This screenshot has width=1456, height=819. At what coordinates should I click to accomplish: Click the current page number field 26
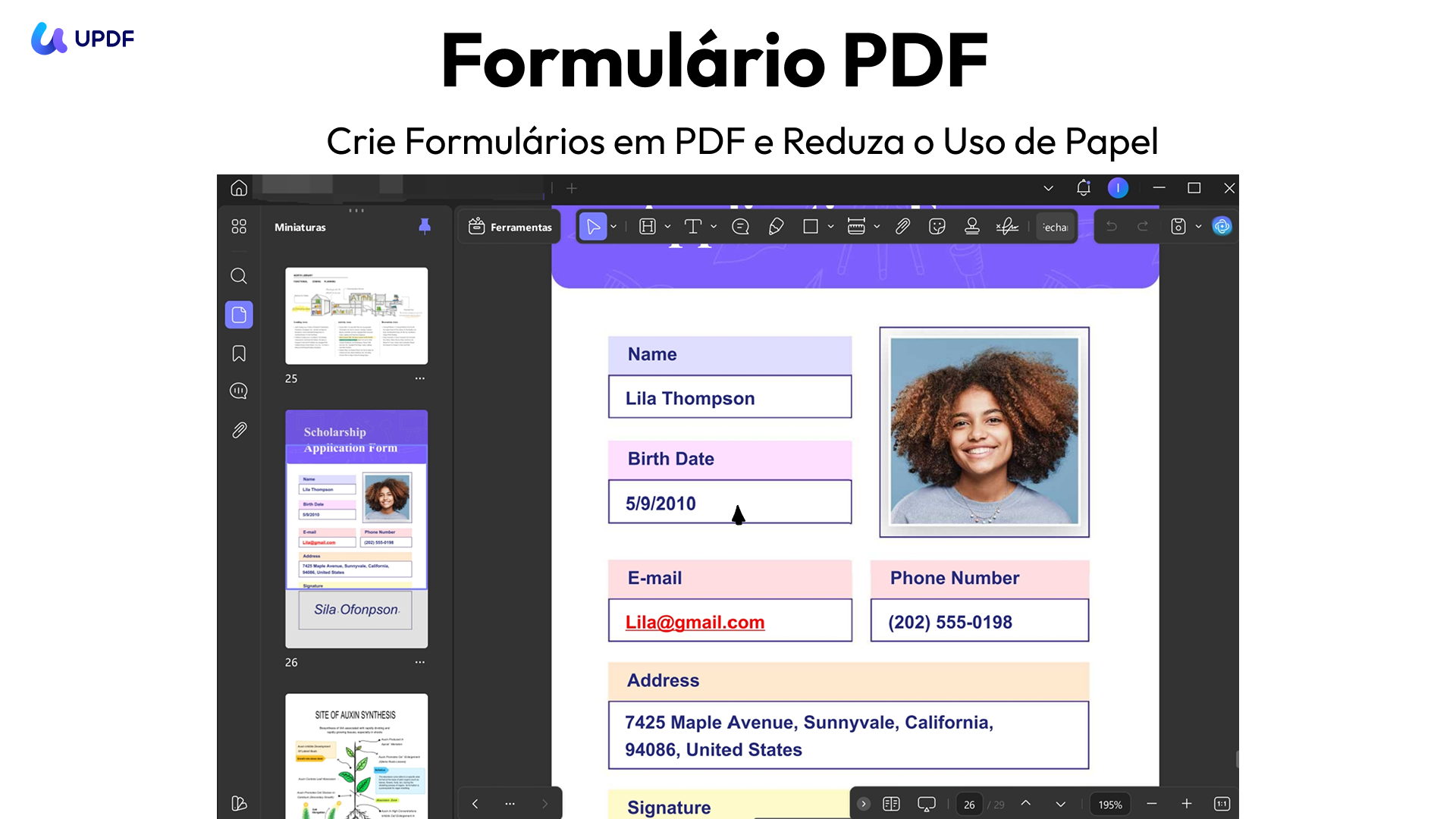(x=969, y=805)
